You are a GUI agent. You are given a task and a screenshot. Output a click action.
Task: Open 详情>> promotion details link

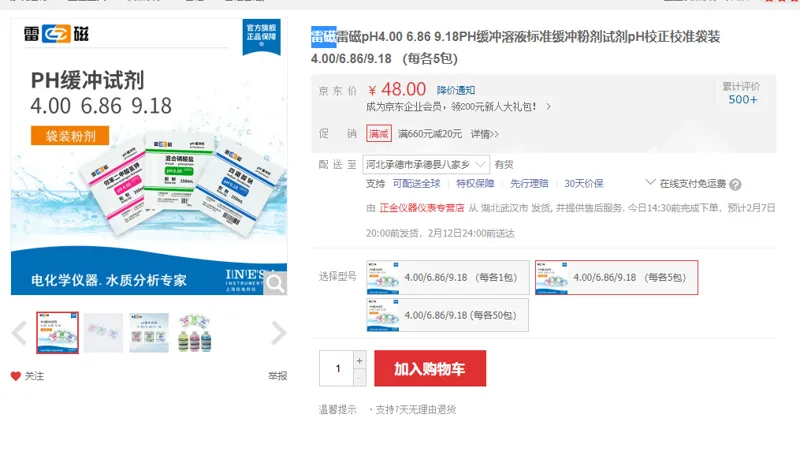(485, 134)
